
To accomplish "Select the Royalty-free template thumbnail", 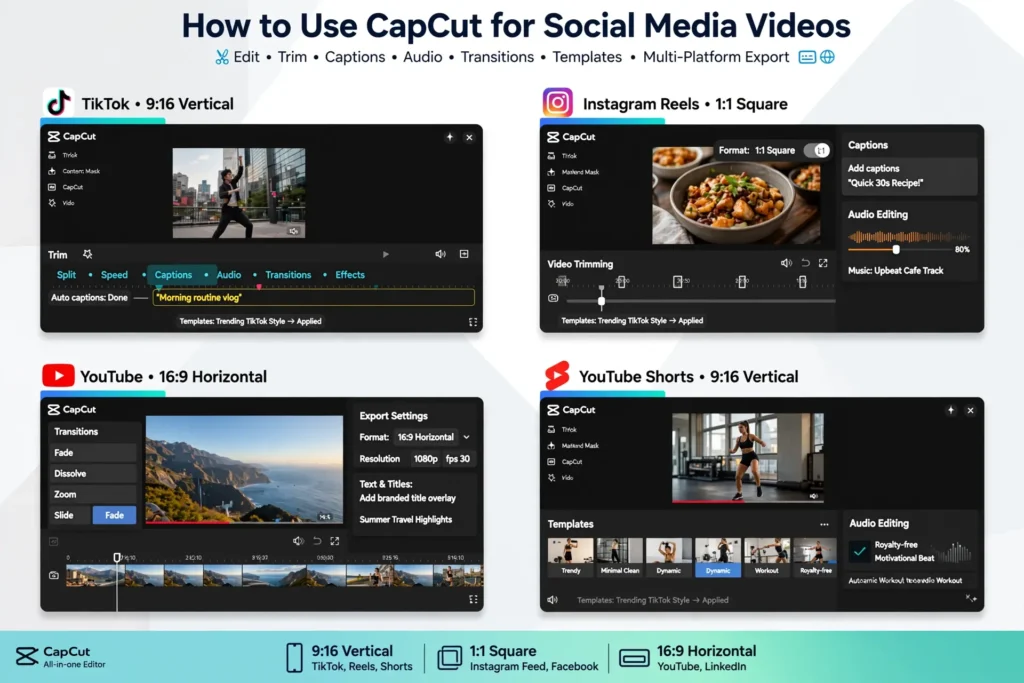I will click(x=815, y=557).
